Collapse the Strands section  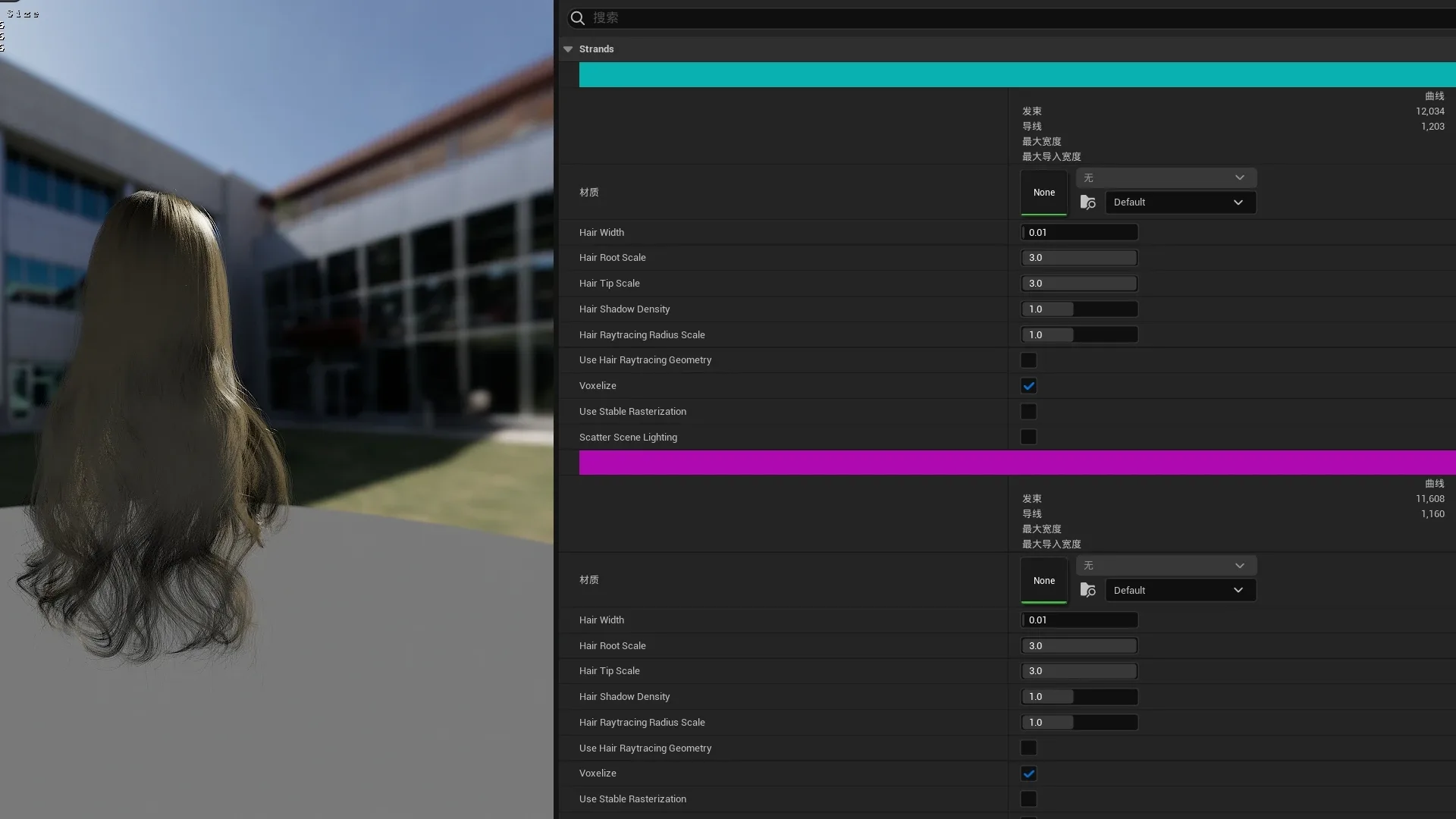[x=568, y=49]
